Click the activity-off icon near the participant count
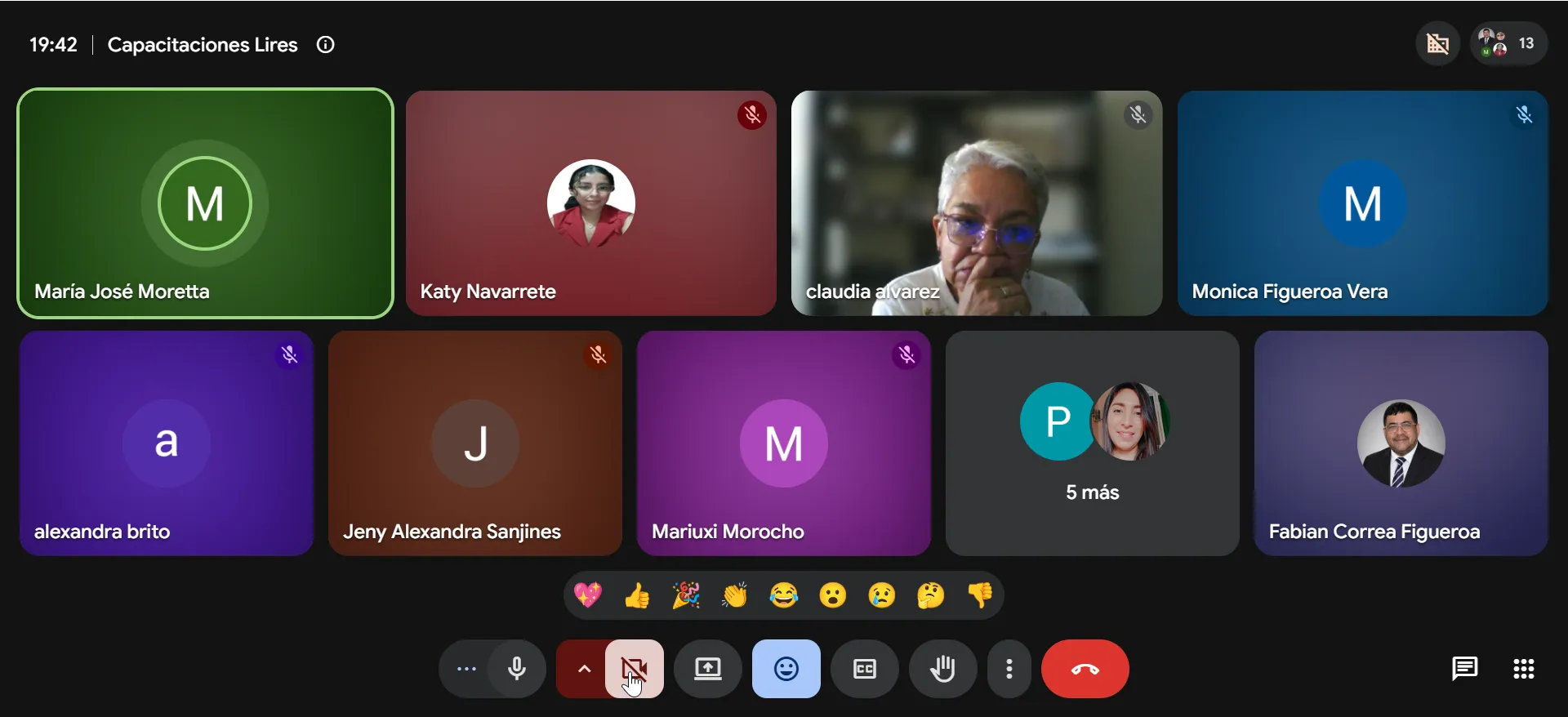 point(1438,43)
